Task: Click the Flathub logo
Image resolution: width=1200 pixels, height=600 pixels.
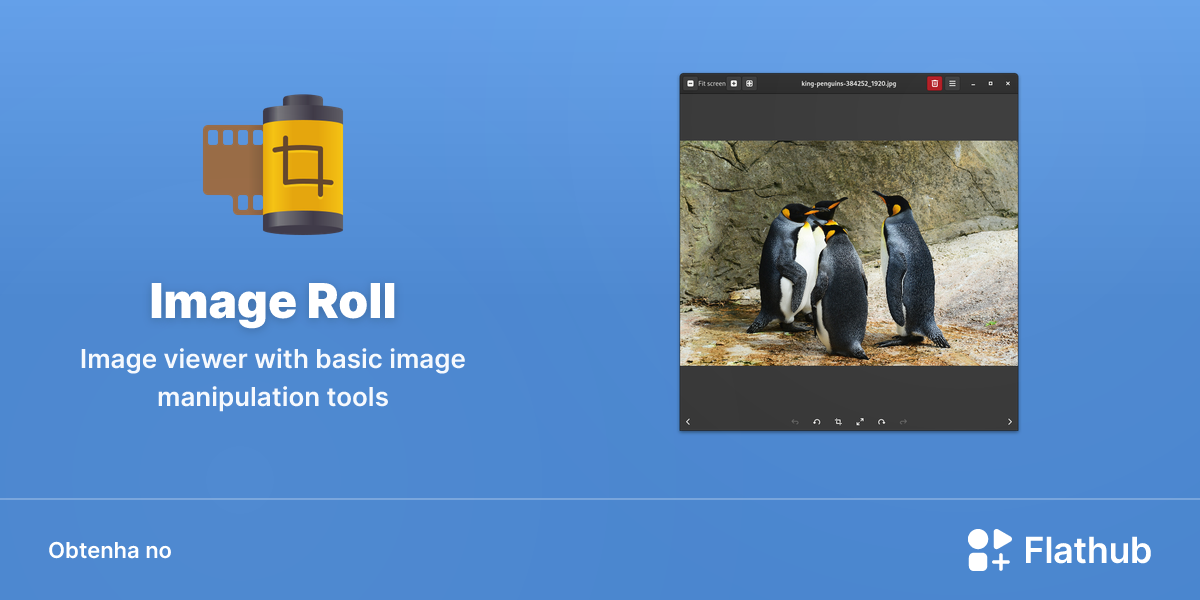Action: tap(1059, 550)
